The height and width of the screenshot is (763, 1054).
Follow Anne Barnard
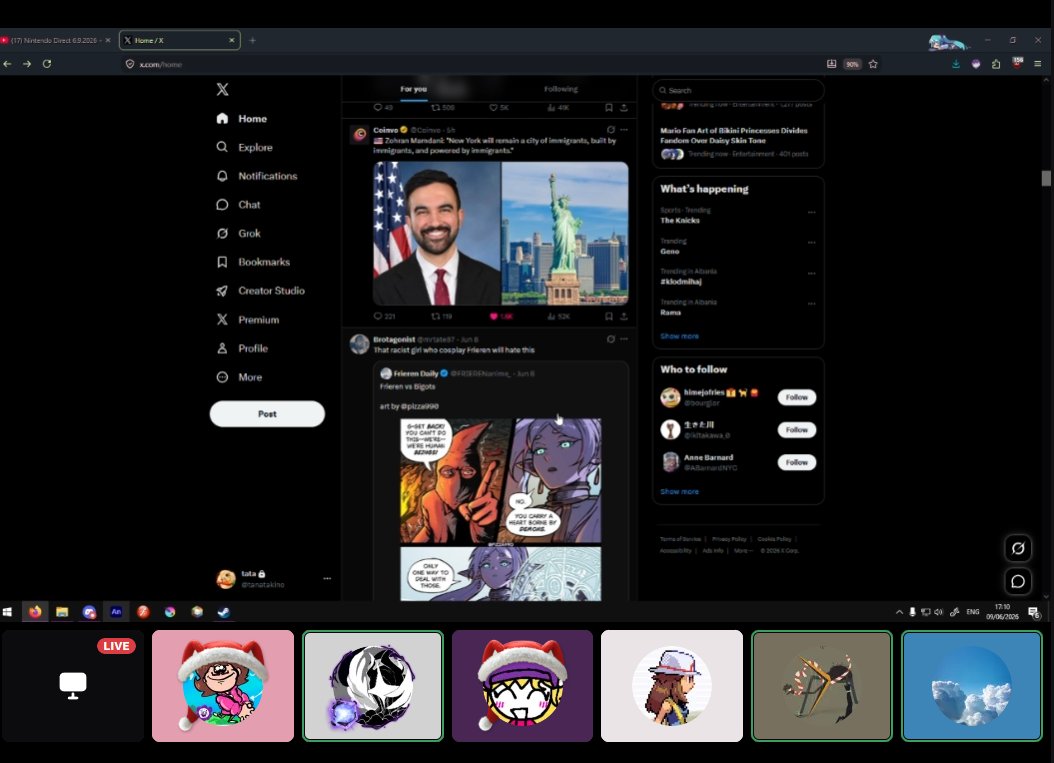point(797,463)
